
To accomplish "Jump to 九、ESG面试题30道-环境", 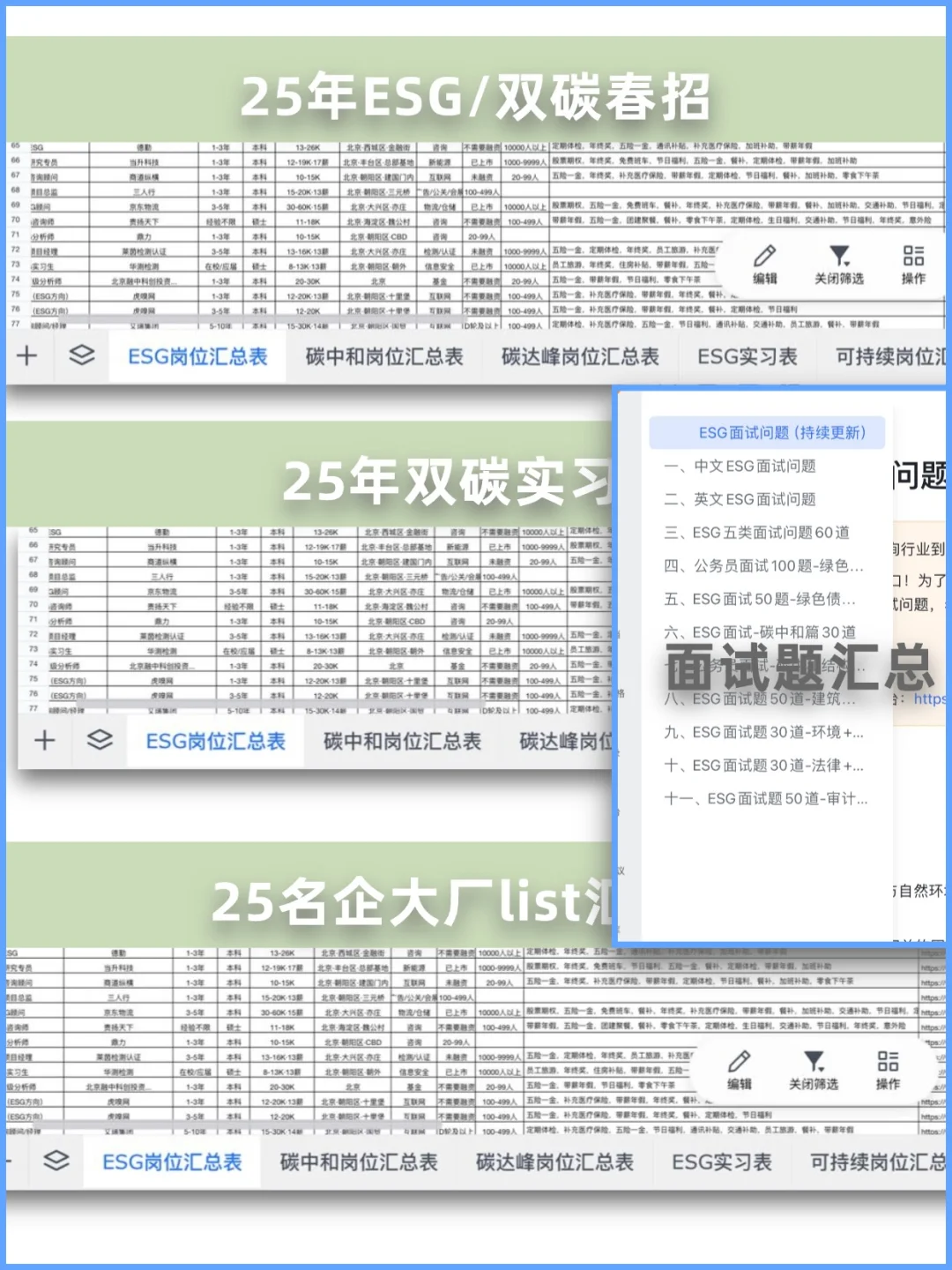I will (763, 732).
